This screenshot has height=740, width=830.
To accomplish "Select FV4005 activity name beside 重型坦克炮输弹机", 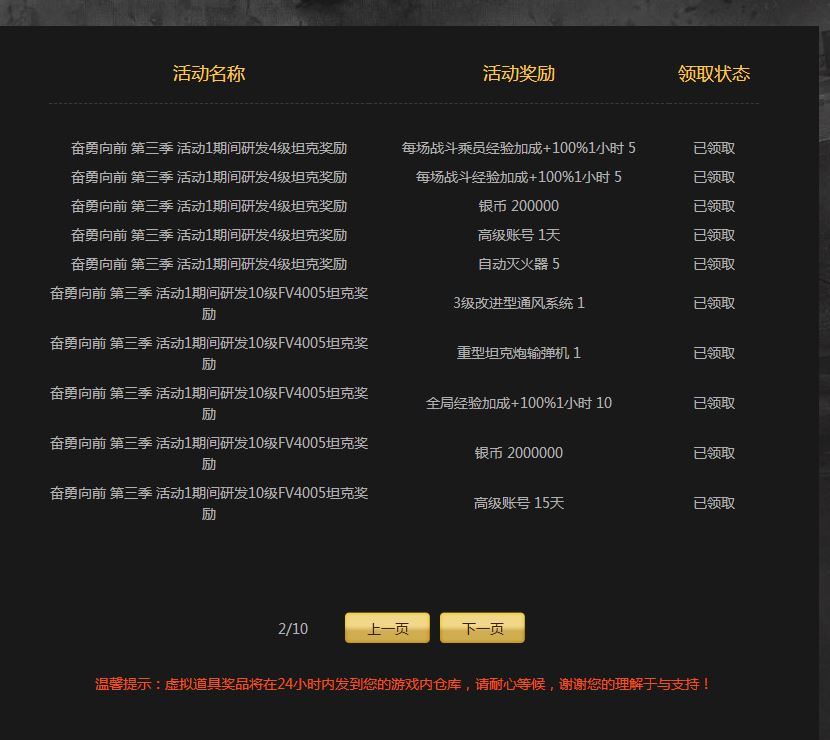I will [209, 353].
